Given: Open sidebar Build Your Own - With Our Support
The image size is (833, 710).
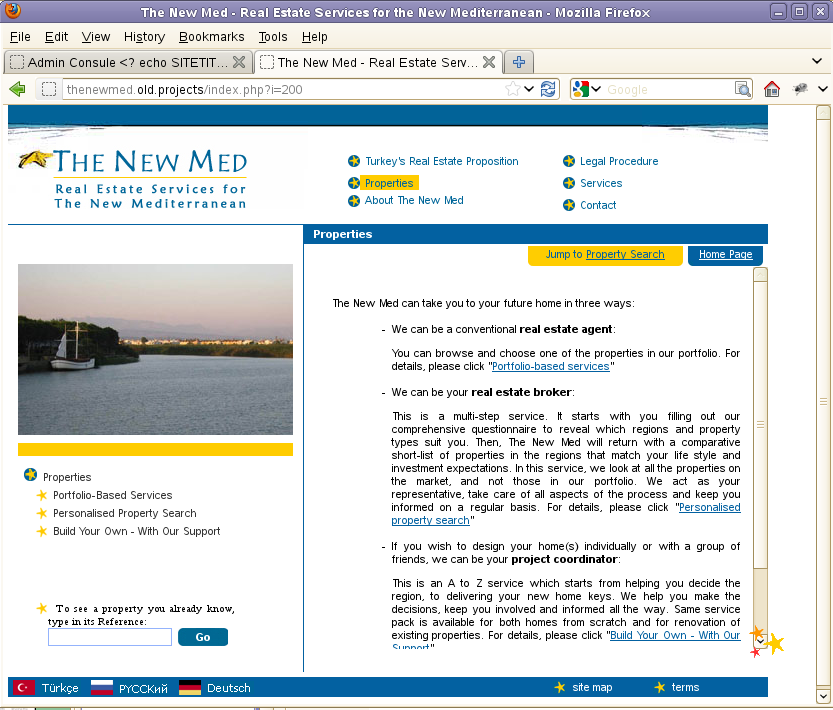Looking at the screenshot, I should pyautogui.click(x=137, y=531).
